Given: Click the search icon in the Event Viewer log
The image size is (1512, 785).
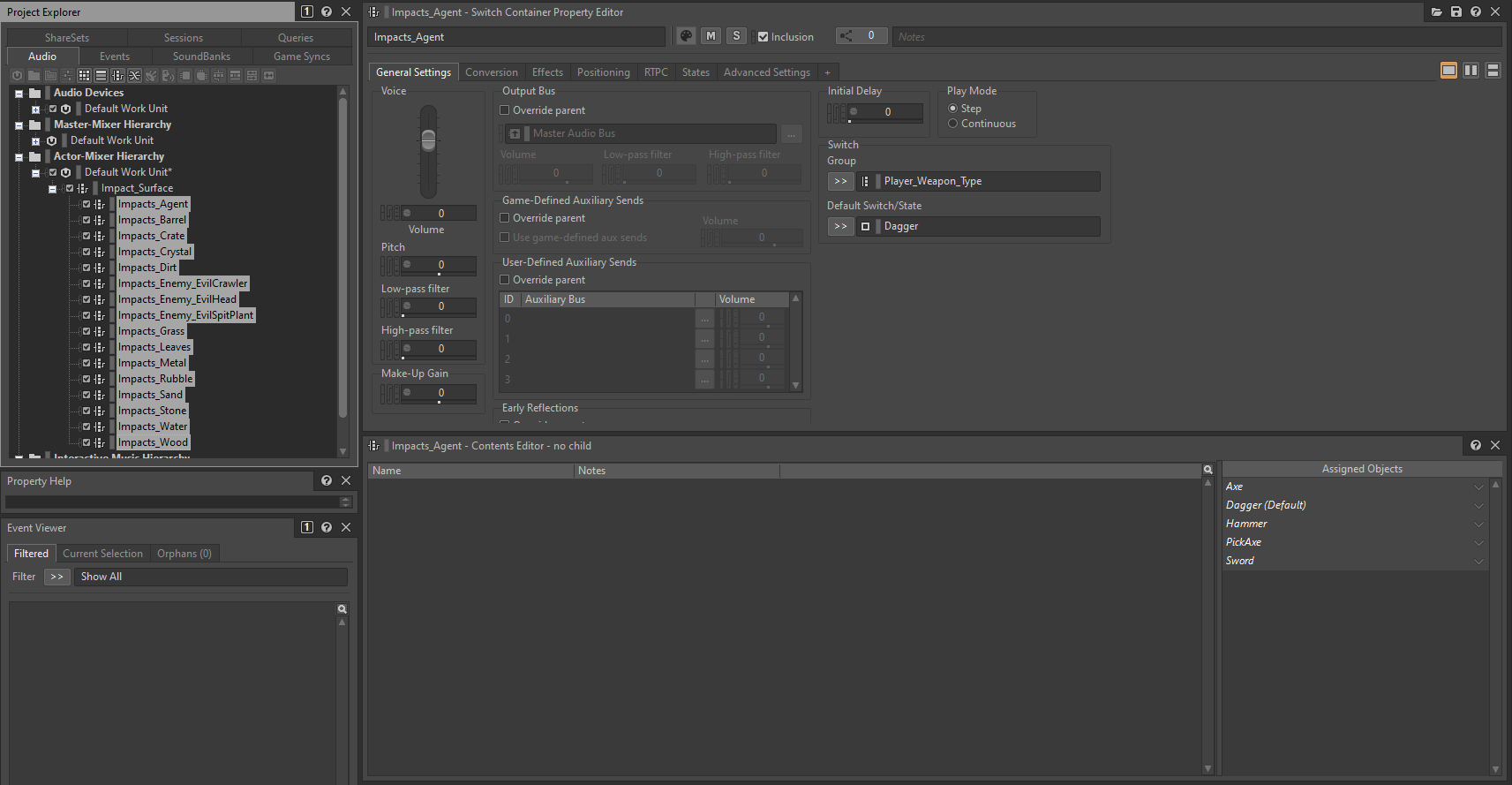Looking at the screenshot, I should [x=342, y=609].
